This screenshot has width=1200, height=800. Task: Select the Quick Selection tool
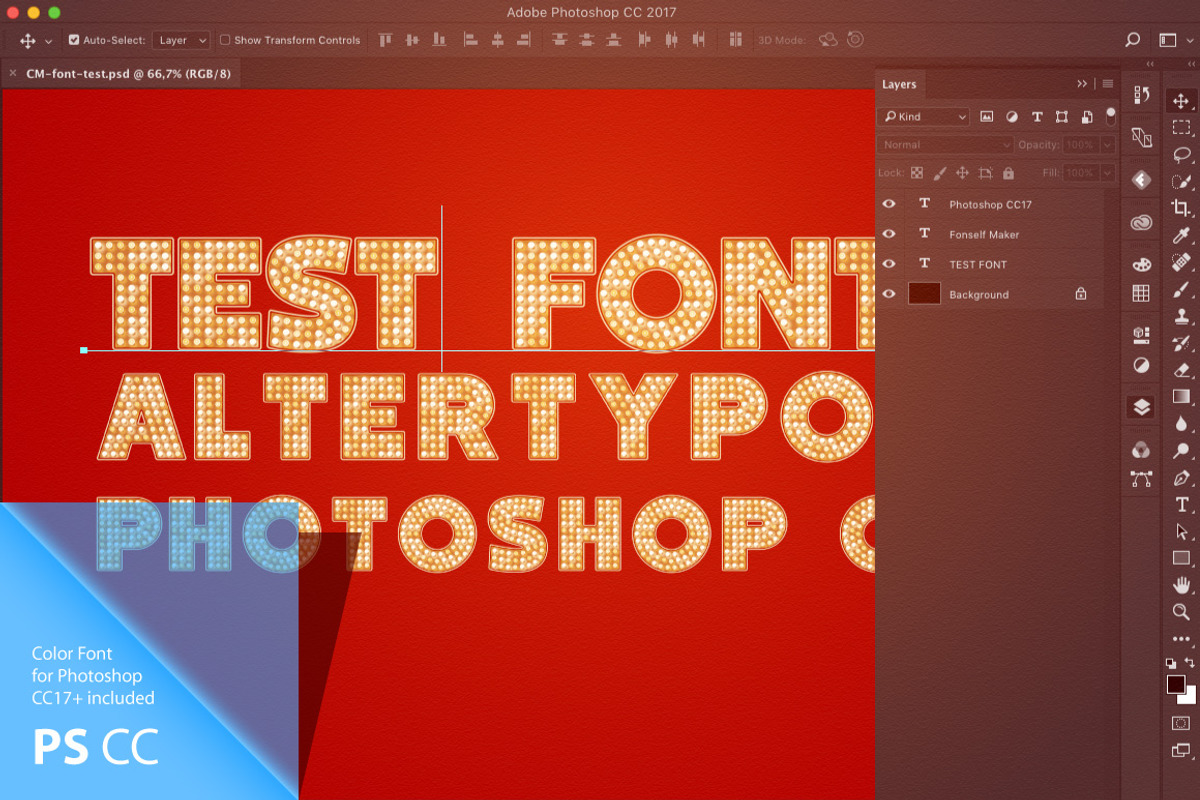click(1181, 181)
